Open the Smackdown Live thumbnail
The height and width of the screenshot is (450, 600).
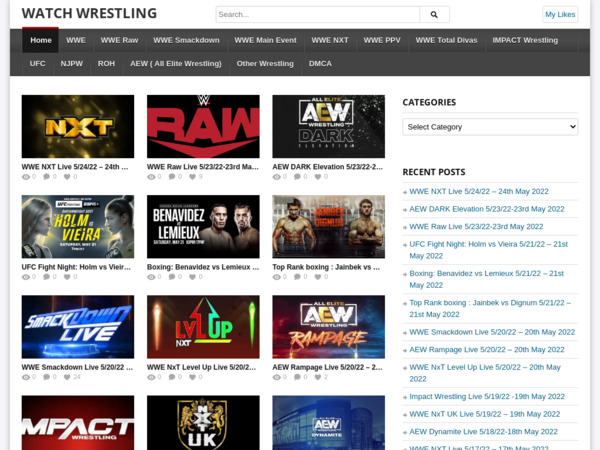78,327
